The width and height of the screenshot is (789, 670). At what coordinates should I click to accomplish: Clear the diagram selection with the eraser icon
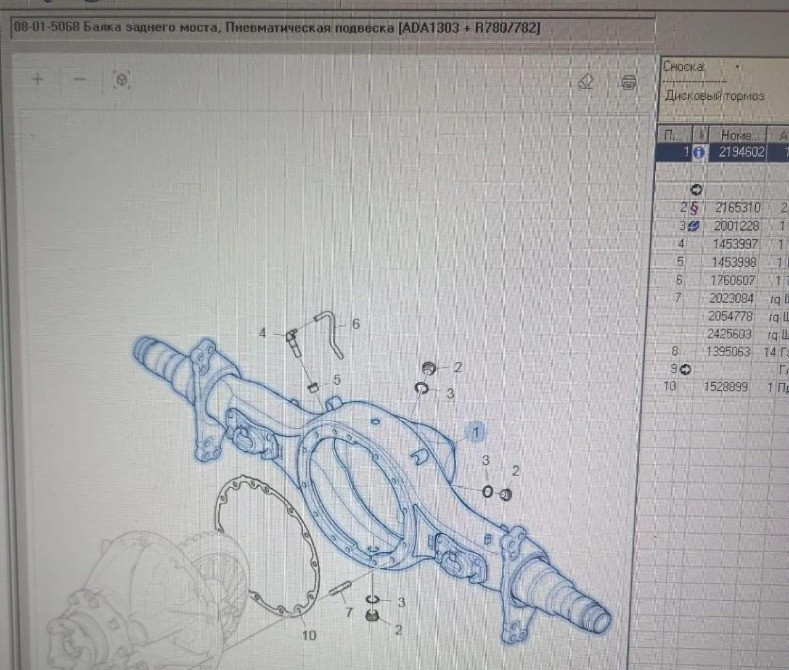point(586,81)
